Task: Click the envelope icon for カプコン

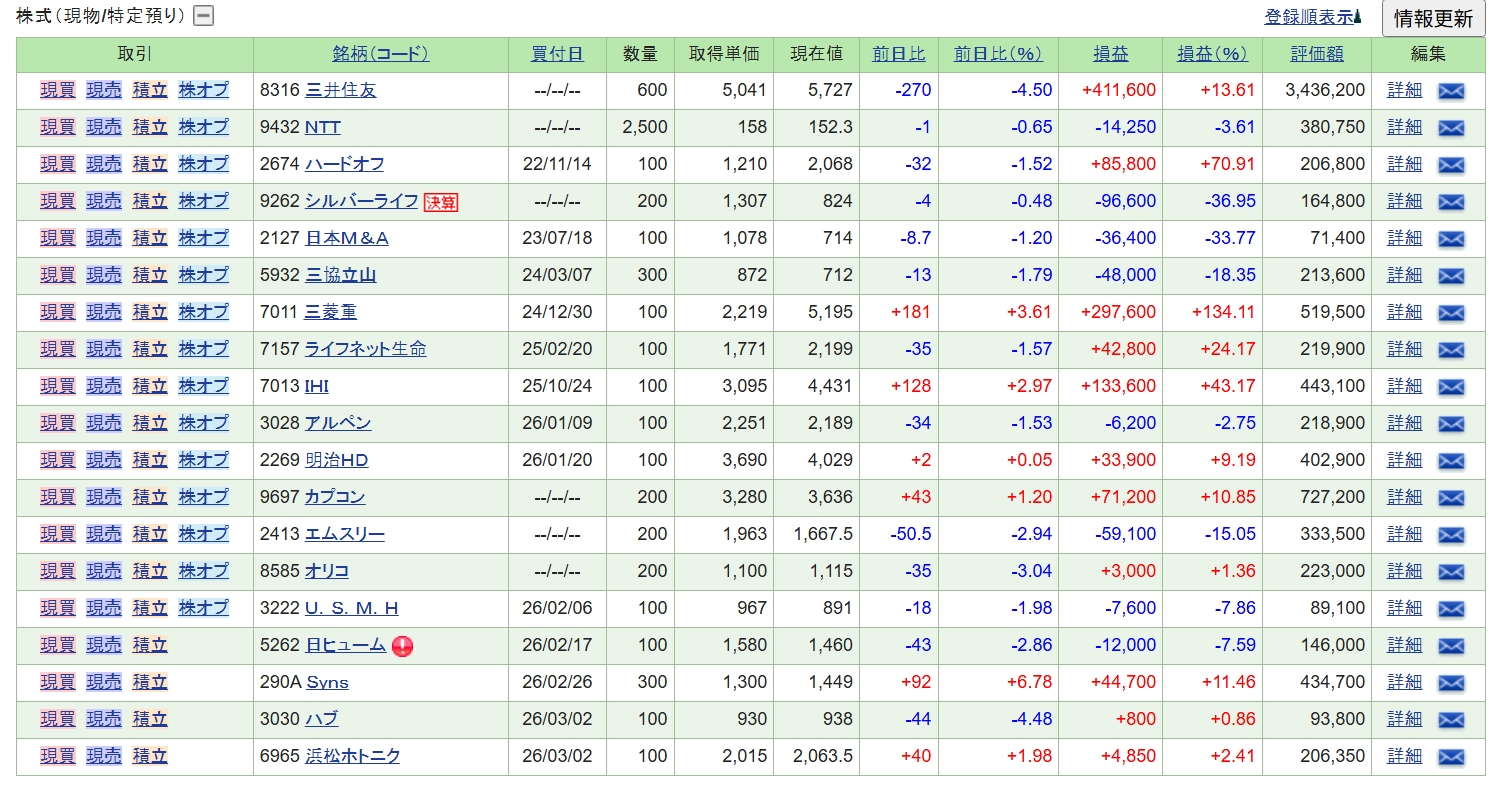Action: tap(1450, 498)
